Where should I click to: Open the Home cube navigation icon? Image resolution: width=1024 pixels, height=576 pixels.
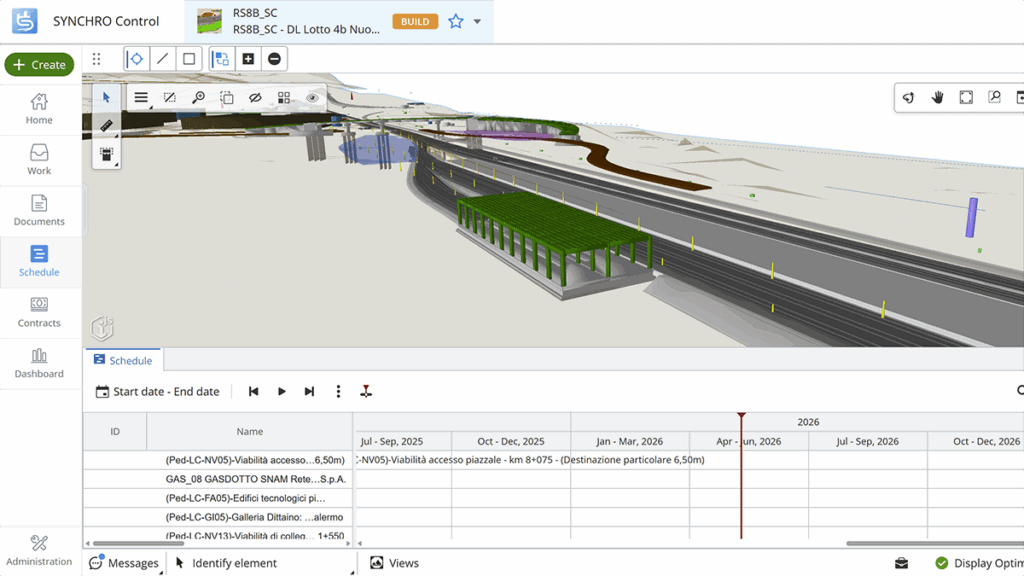coord(100,328)
